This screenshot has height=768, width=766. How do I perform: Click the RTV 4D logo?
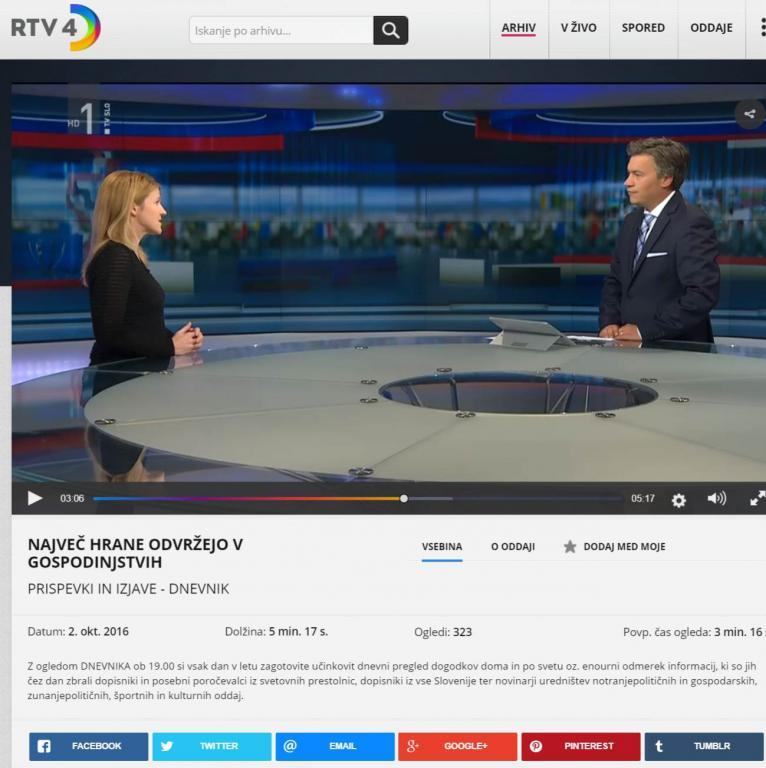(56, 27)
